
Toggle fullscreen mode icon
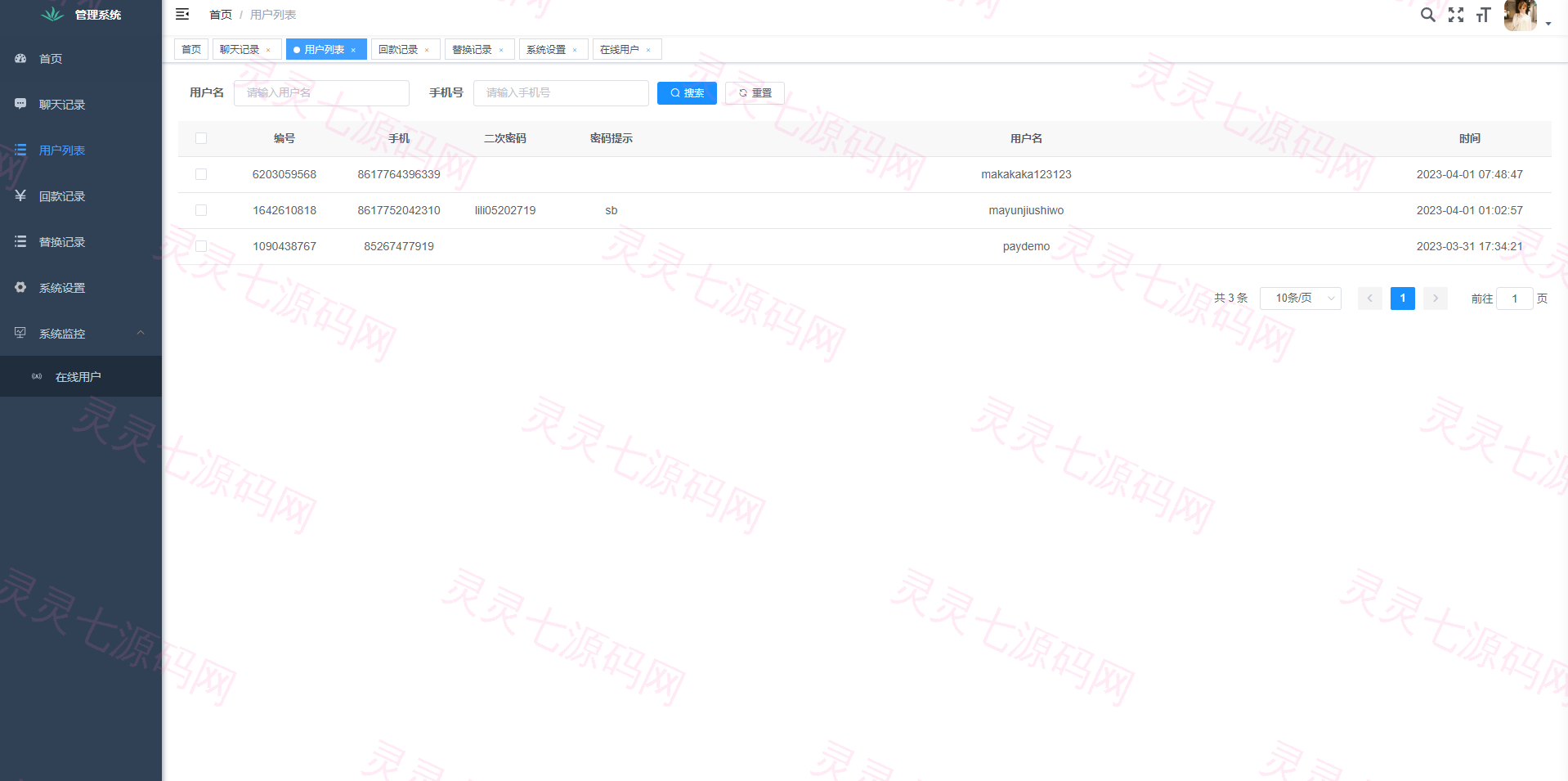point(1456,15)
